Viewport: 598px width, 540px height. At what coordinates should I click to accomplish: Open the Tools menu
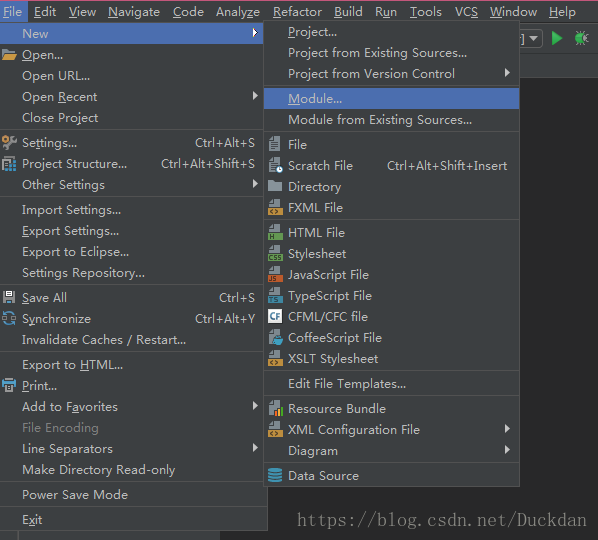[x=426, y=12]
